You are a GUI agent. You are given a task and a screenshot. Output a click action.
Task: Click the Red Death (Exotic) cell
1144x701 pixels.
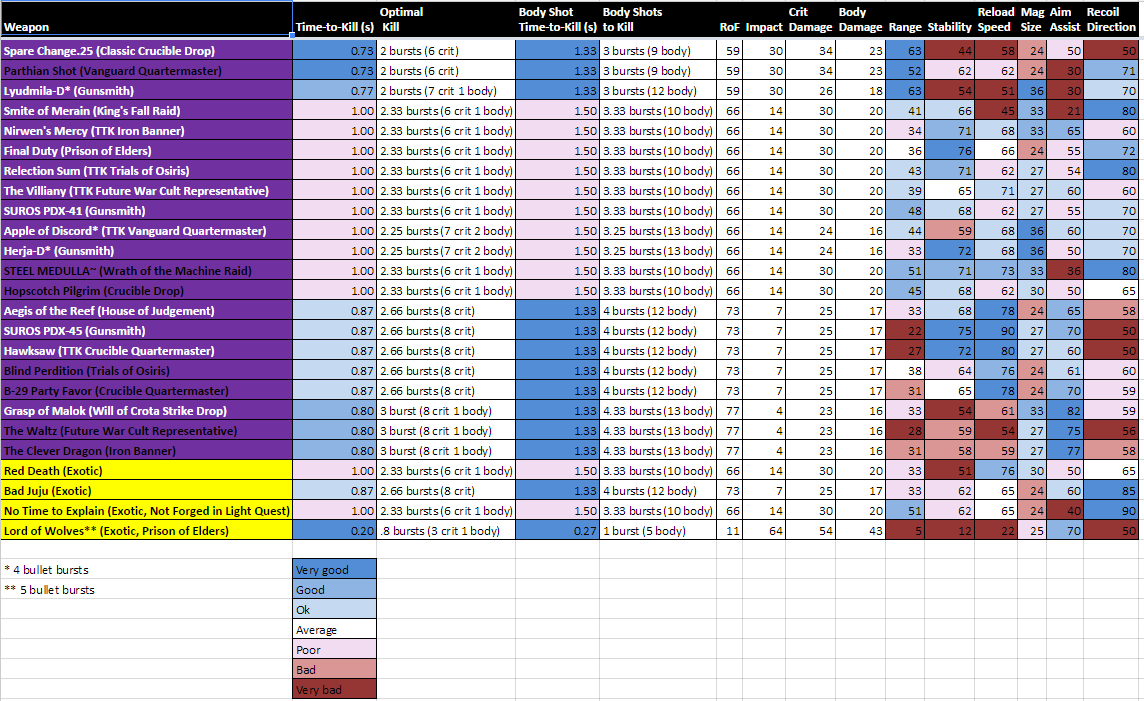147,470
